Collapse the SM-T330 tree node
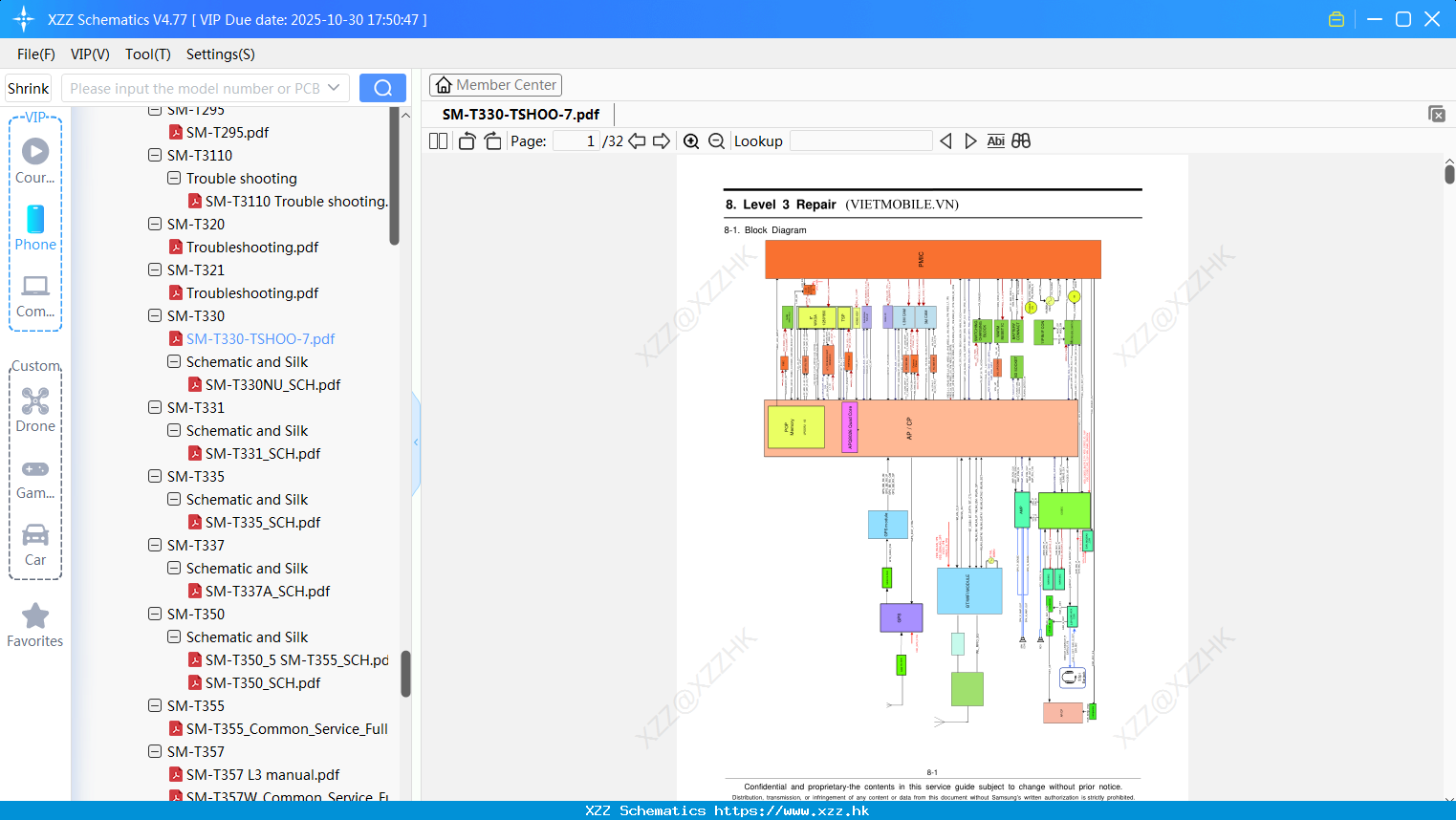 click(155, 315)
